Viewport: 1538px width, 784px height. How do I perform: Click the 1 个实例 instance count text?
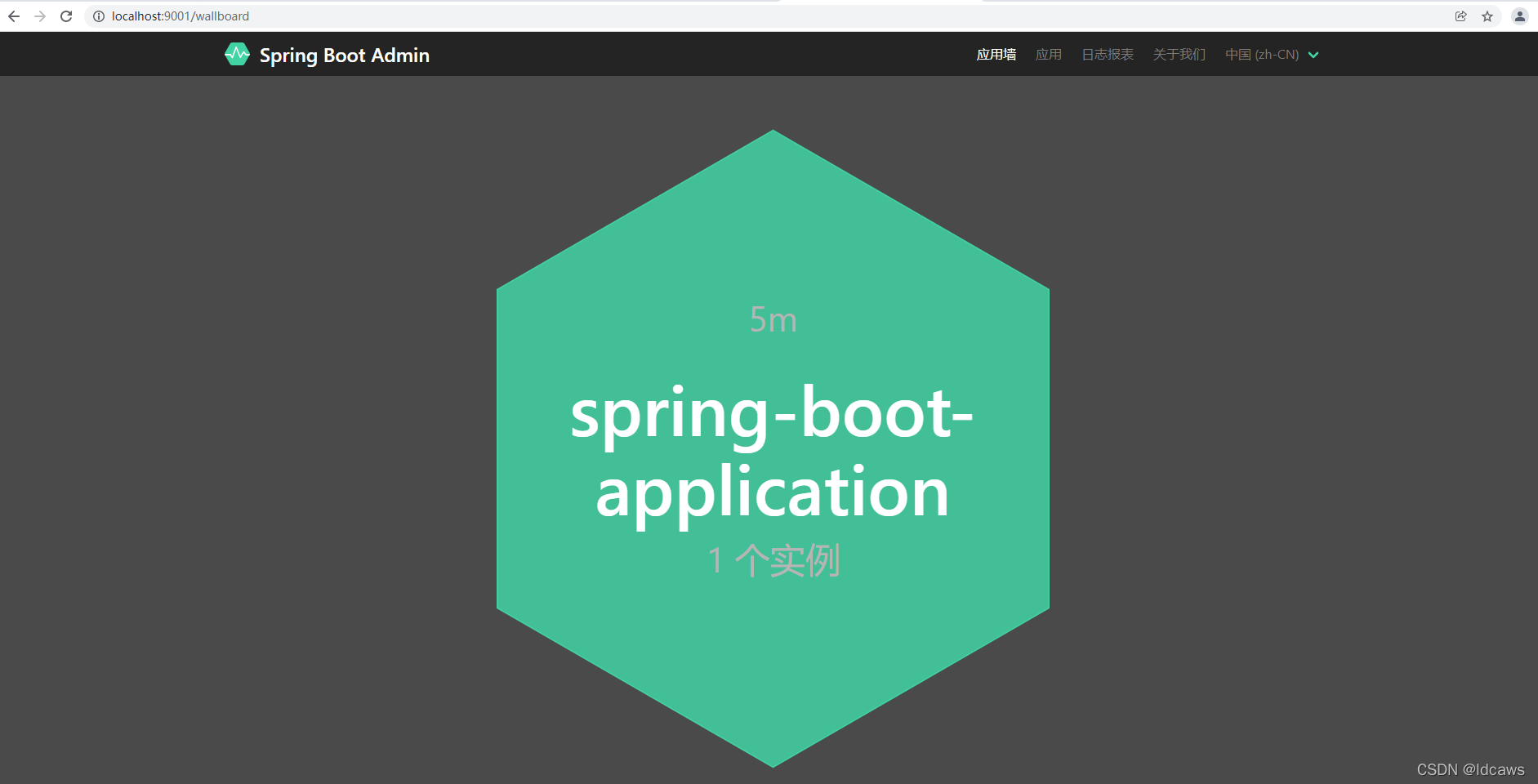[773, 560]
